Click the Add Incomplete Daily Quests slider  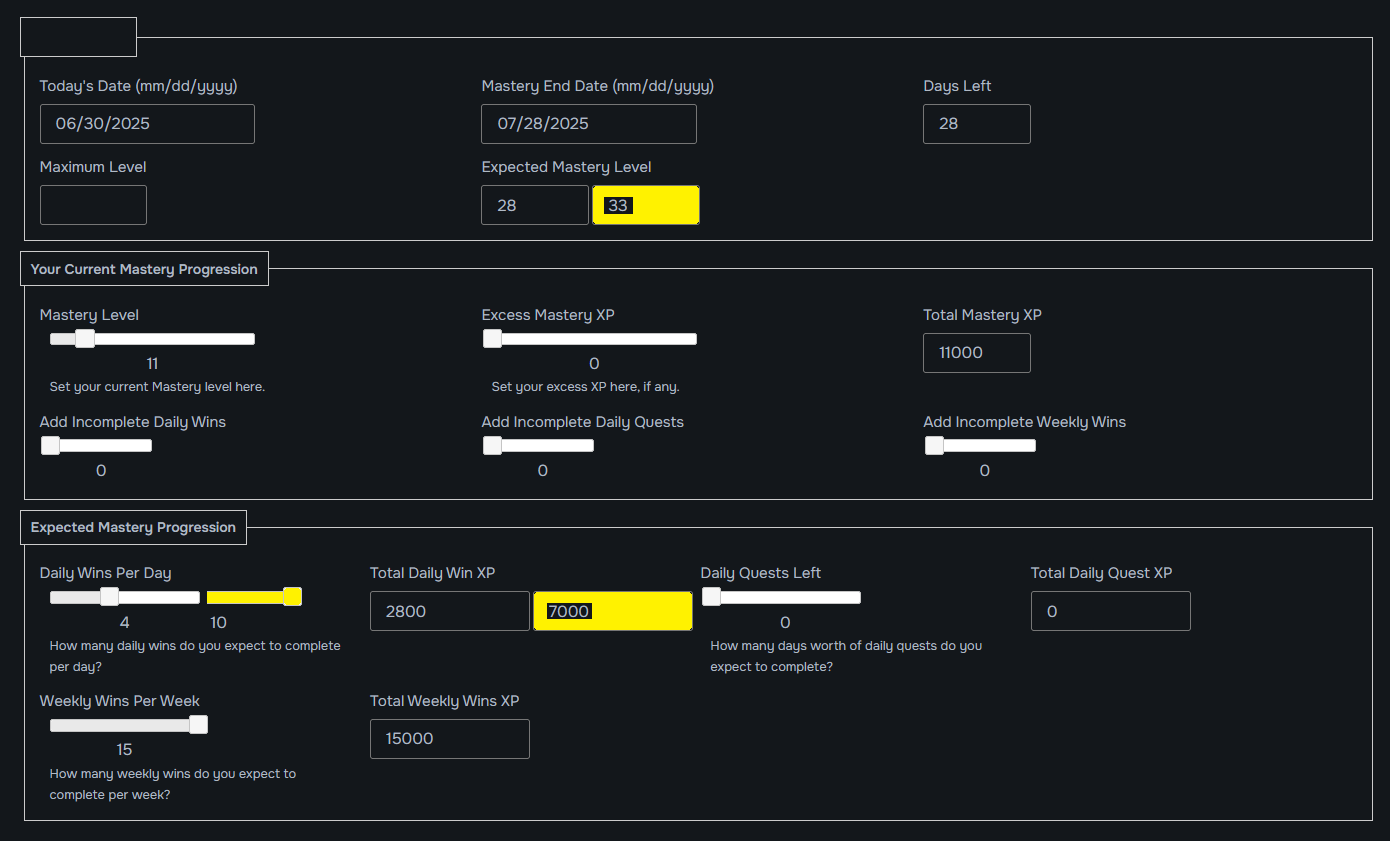coord(538,446)
